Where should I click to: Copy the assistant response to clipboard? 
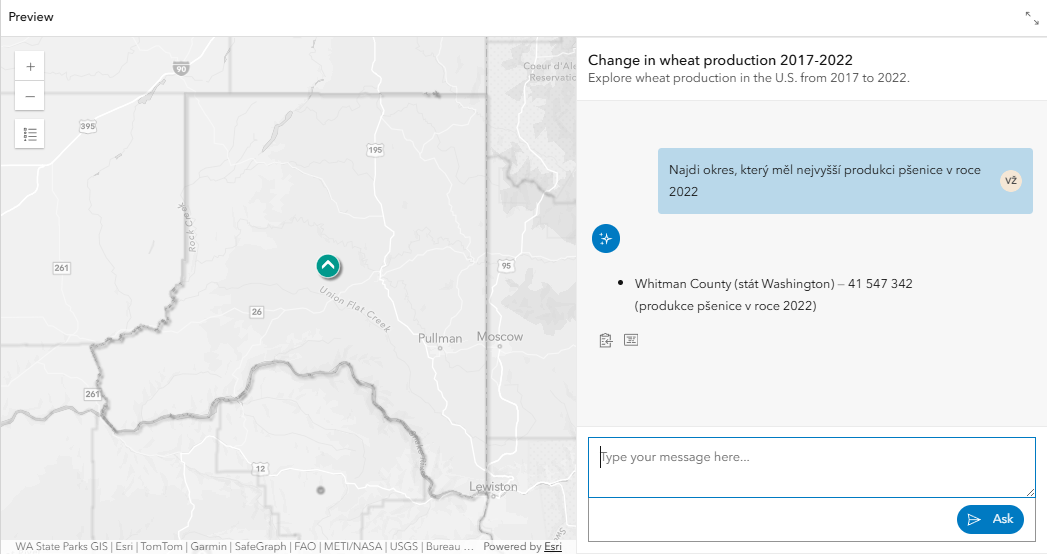[606, 340]
